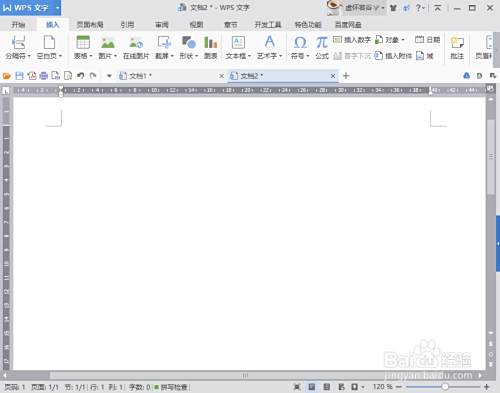Click the print icon in quick toolbar
Viewport: 500px width, 393px height.
pyautogui.click(x=44, y=76)
